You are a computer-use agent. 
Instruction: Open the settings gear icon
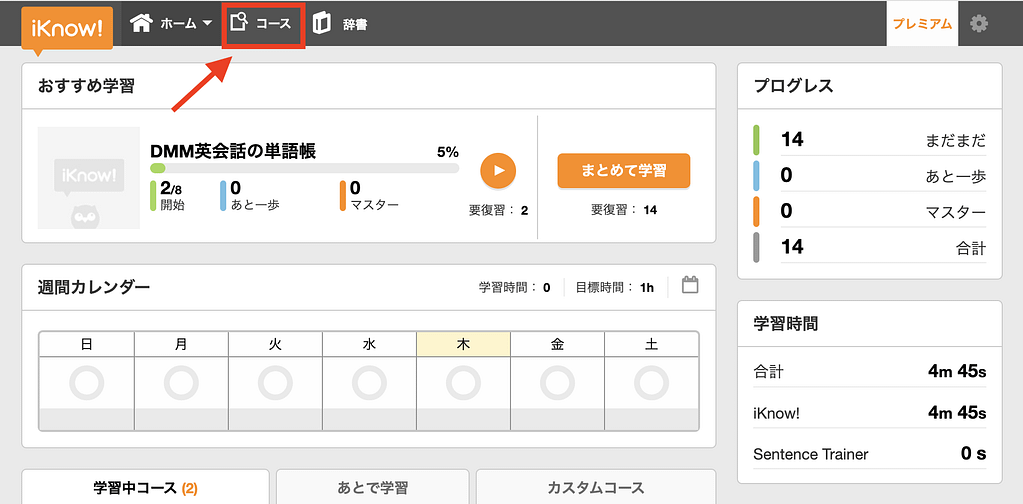[979, 23]
